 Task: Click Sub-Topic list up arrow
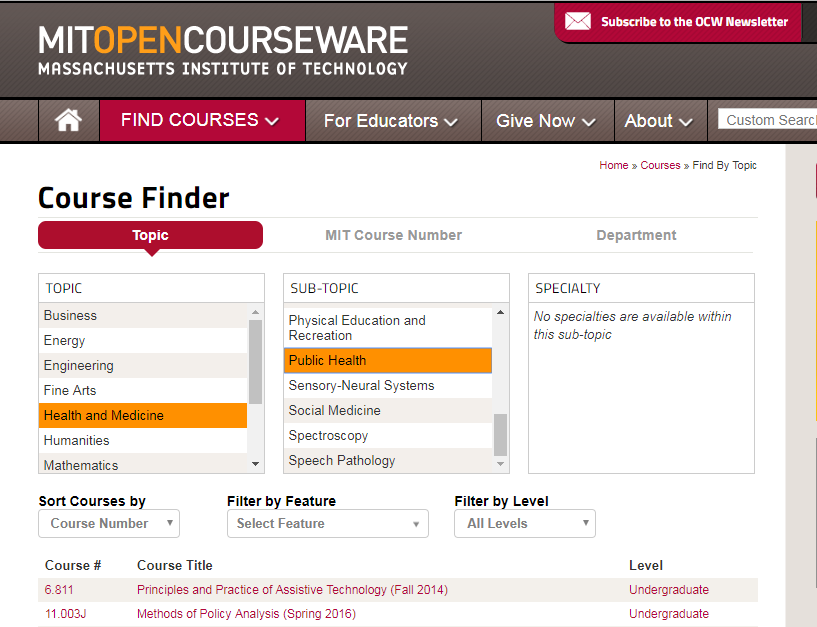[x=500, y=313]
